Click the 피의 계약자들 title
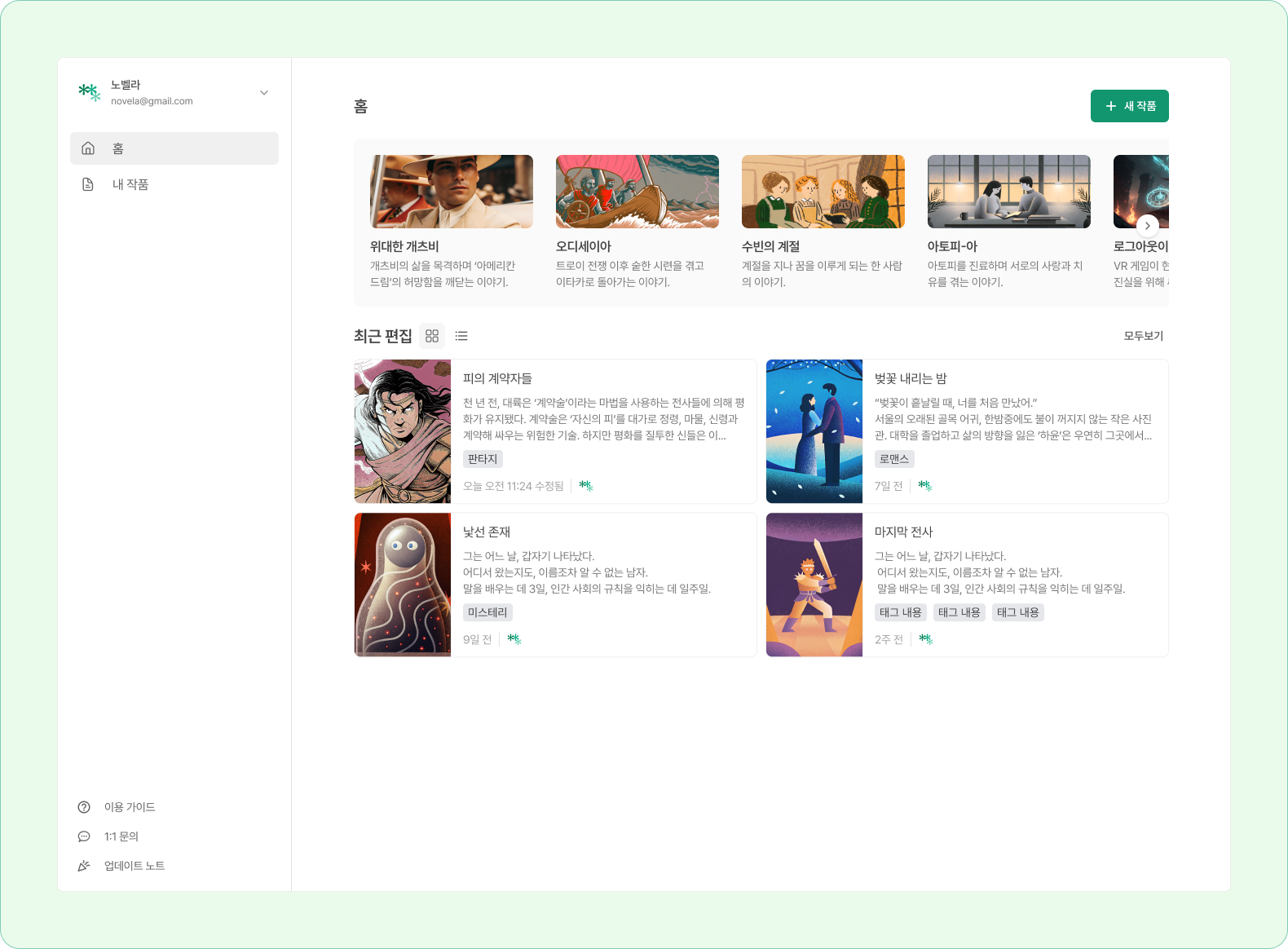1288x949 pixels. point(497,378)
